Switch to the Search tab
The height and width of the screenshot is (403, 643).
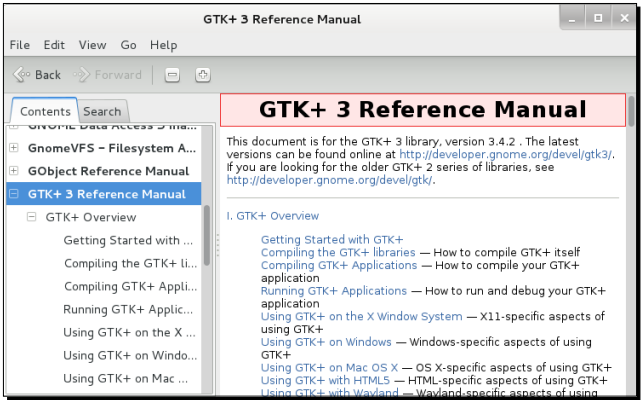102,112
